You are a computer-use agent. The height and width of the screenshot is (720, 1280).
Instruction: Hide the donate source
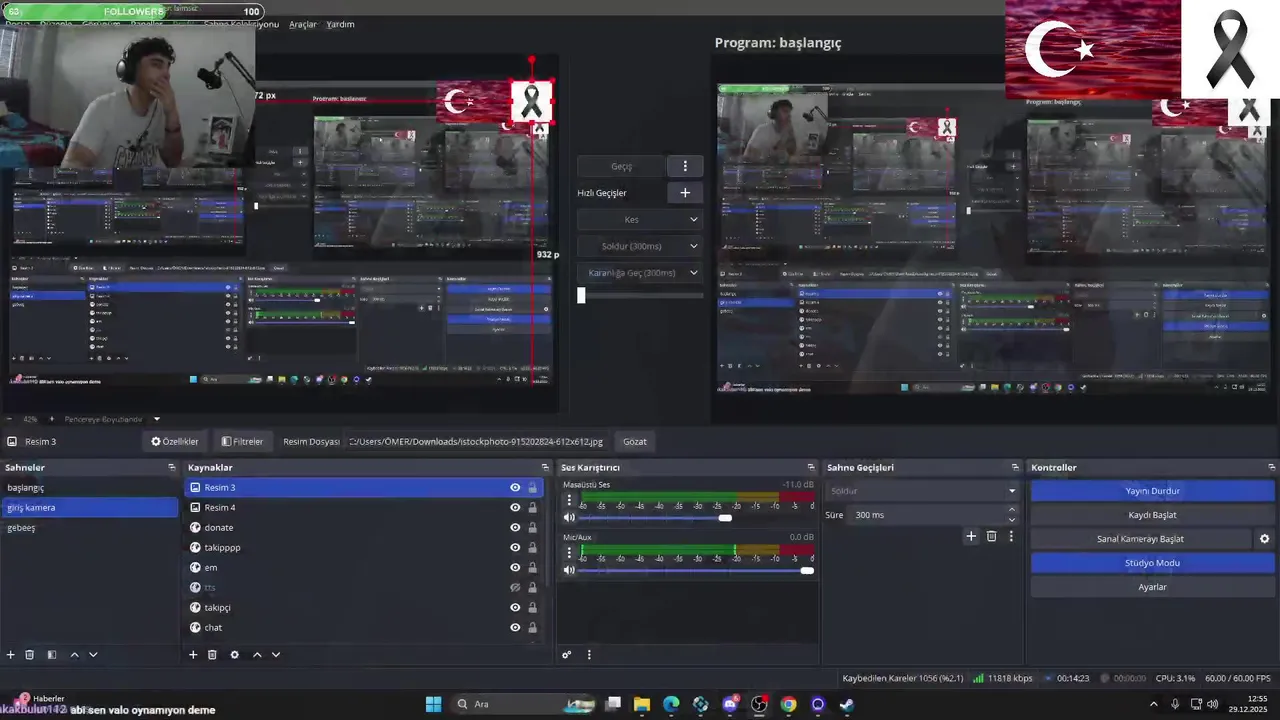pos(515,527)
